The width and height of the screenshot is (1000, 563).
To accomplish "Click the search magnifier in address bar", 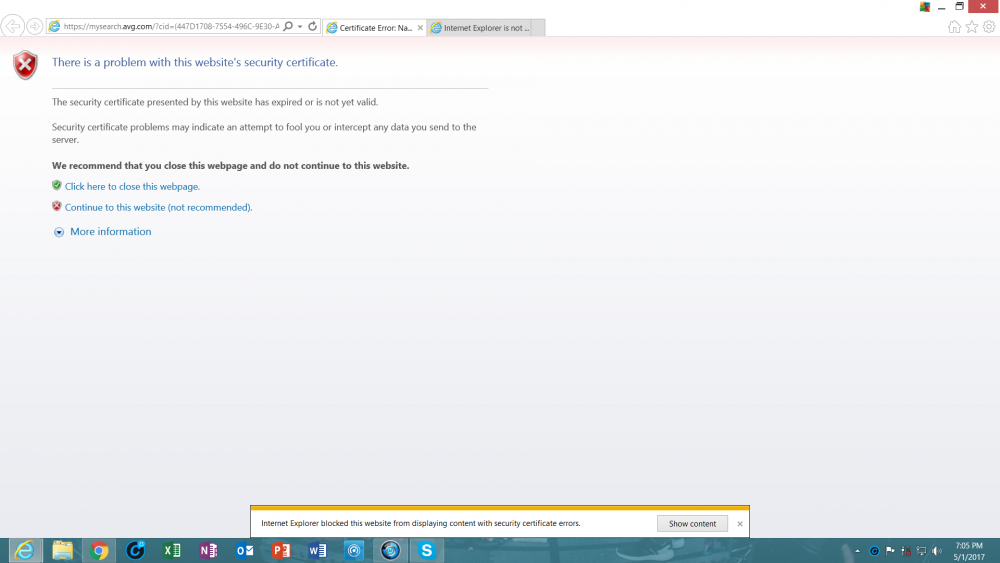I will pyautogui.click(x=288, y=26).
